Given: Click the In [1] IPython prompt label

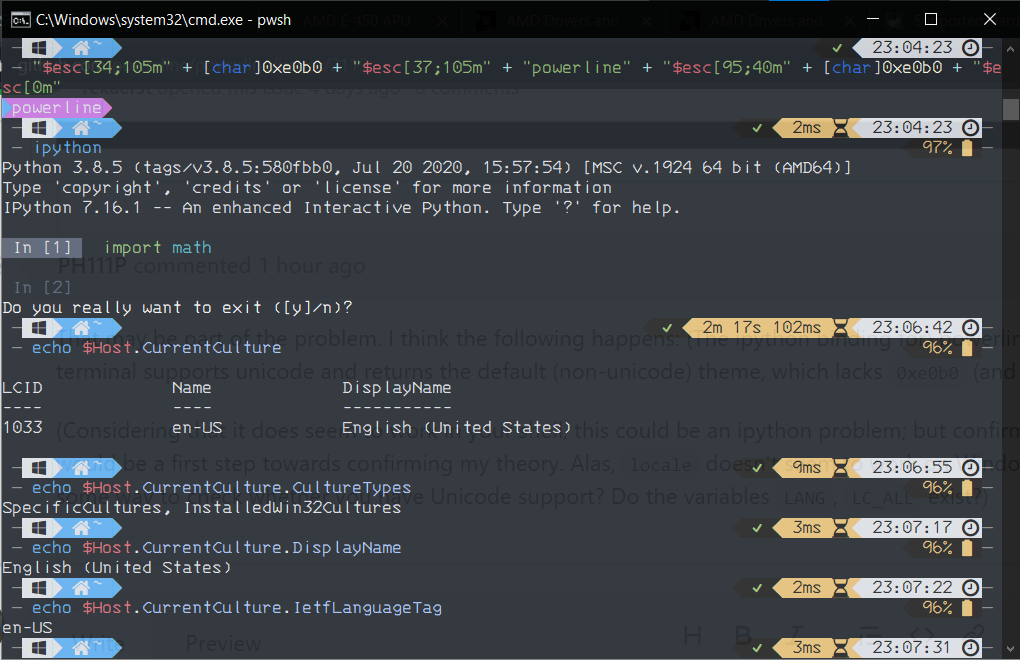Looking at the screenshot, I should coord(41,247).
